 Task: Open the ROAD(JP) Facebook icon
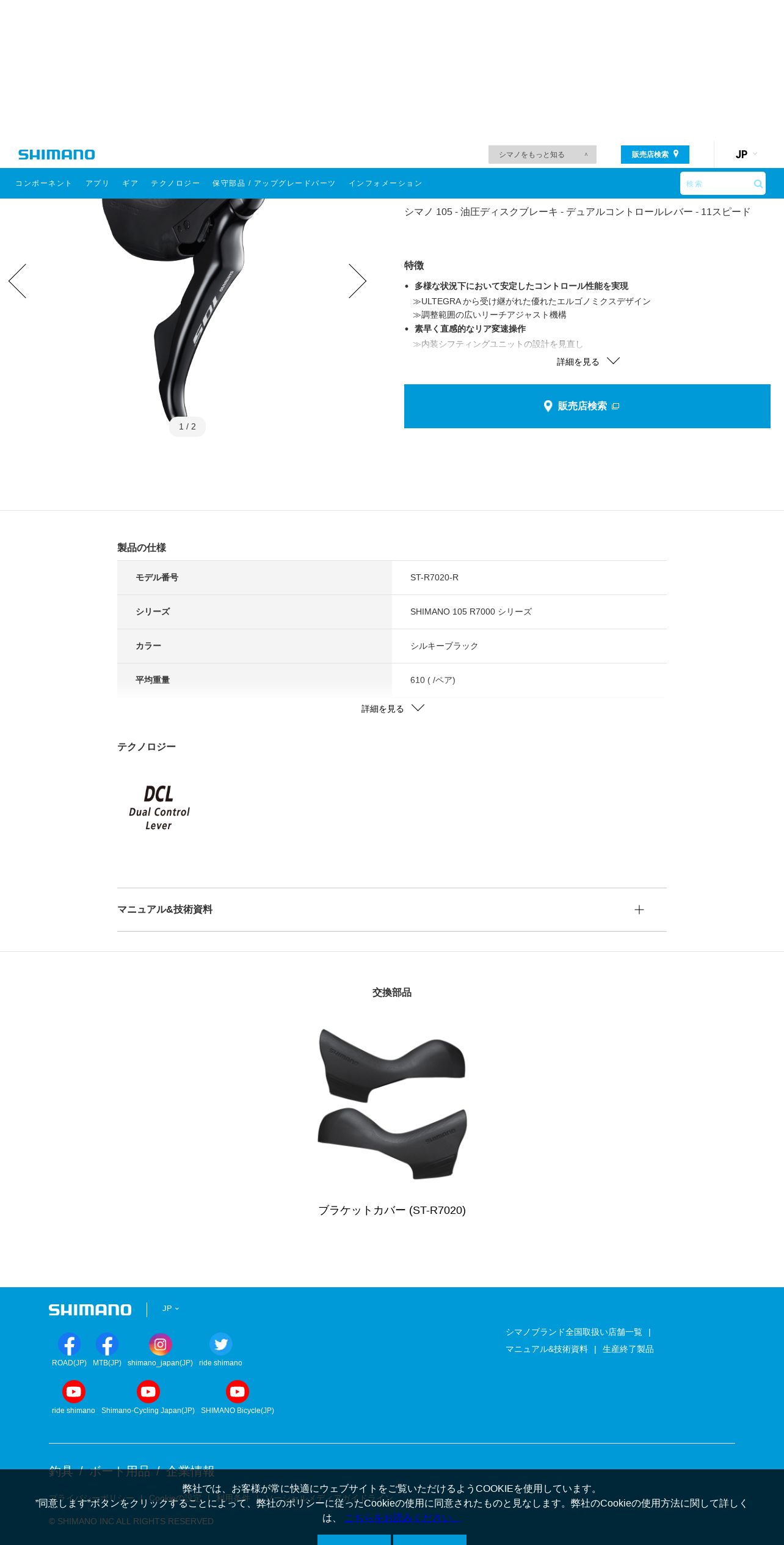point(69,1344)
